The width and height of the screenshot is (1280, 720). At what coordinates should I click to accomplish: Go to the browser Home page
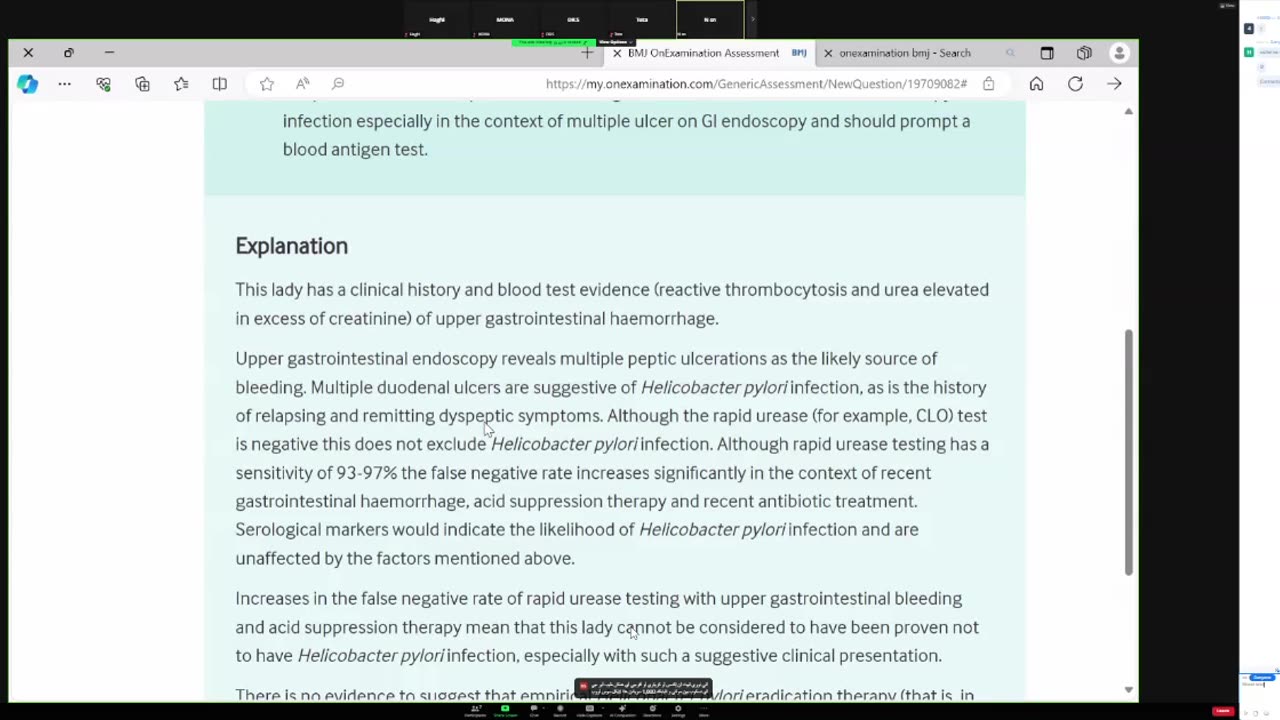[1036, 84]
